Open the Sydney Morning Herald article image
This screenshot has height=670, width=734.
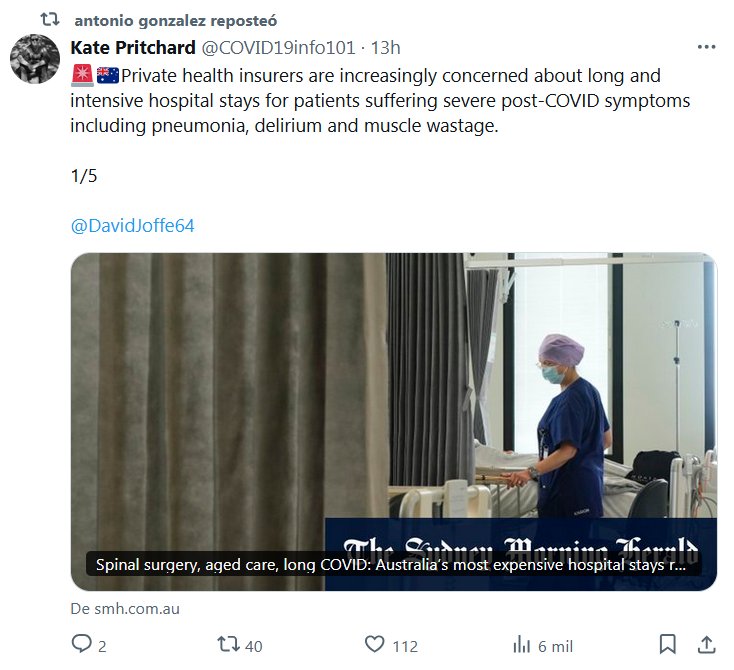[x=393, y=400]
